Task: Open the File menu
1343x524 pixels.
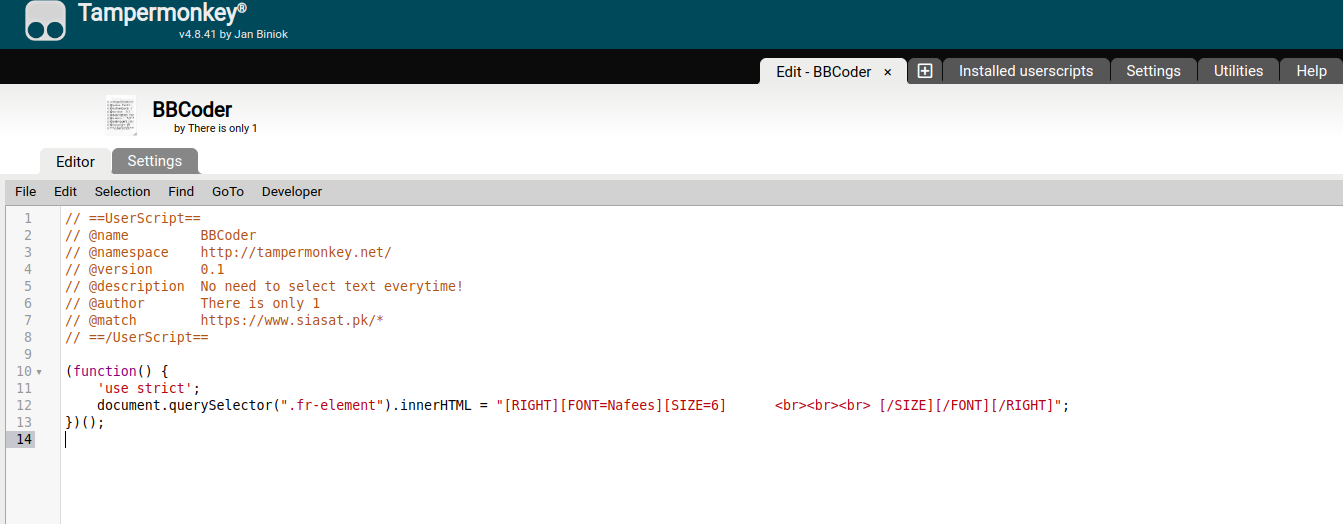Action: tap(26, 192)
